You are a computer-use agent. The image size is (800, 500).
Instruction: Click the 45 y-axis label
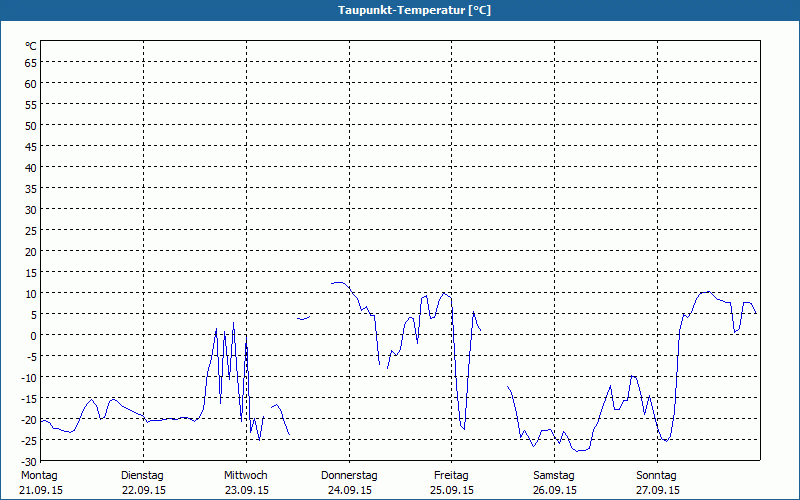tap(31, 147)
